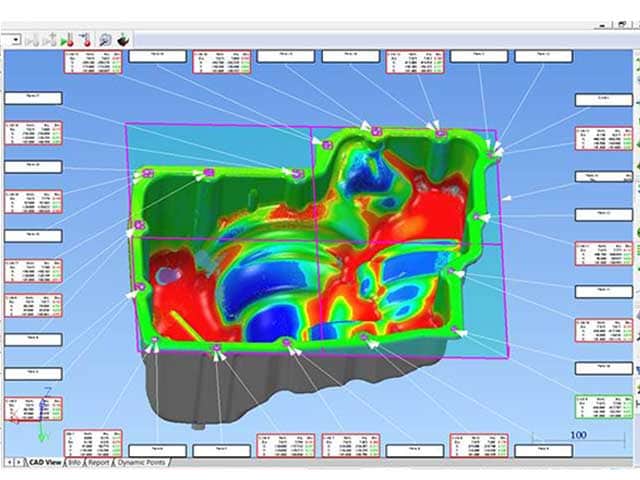Switch to the Dynamic Points tab
Screen dimensions: 640x480
pos(143,462)
